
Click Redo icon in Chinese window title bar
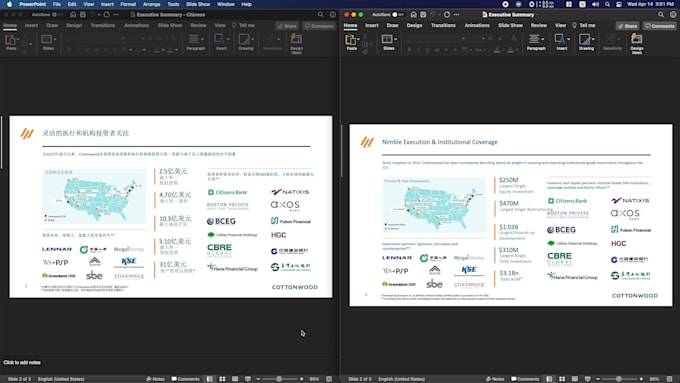click(106, 14)
